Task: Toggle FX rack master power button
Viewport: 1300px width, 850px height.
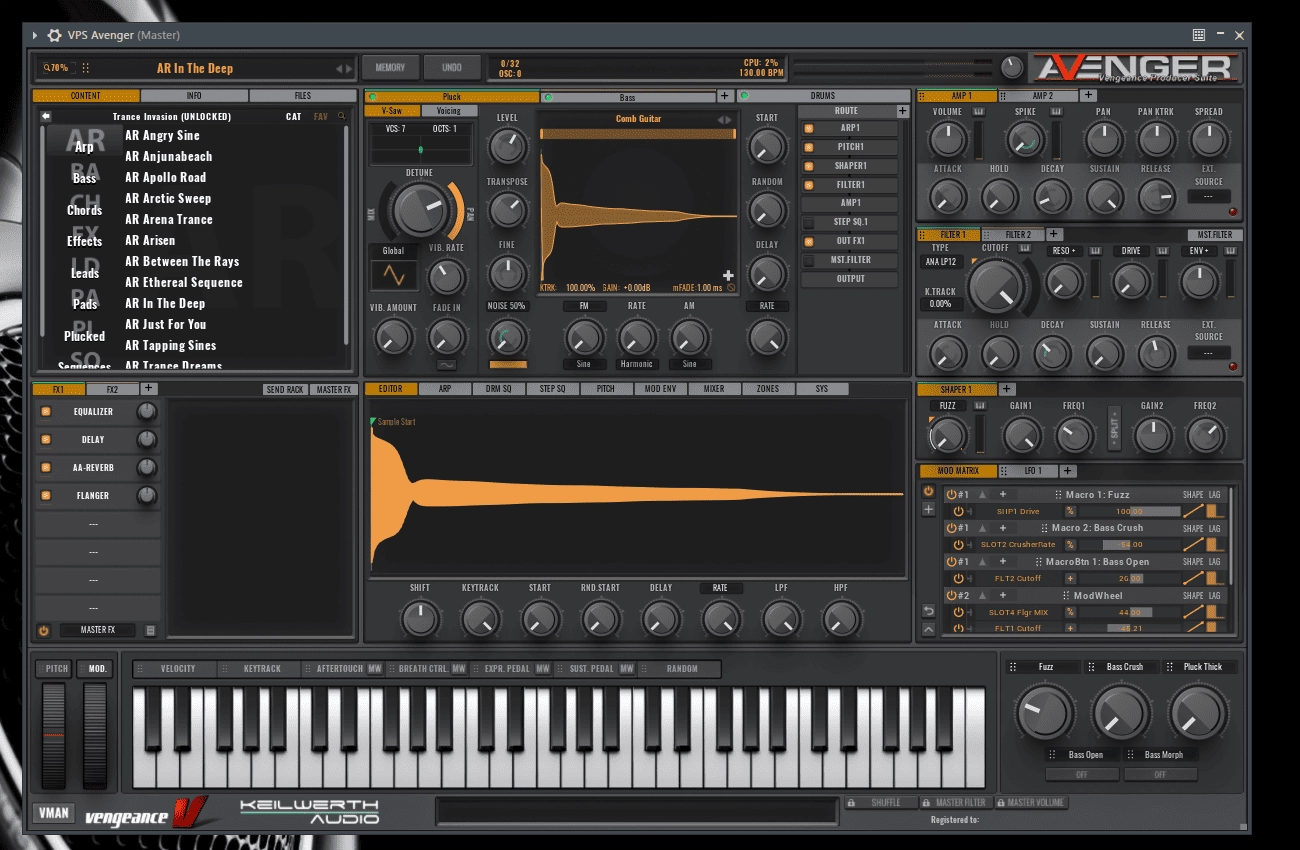Action: click(x=44, y=630)
